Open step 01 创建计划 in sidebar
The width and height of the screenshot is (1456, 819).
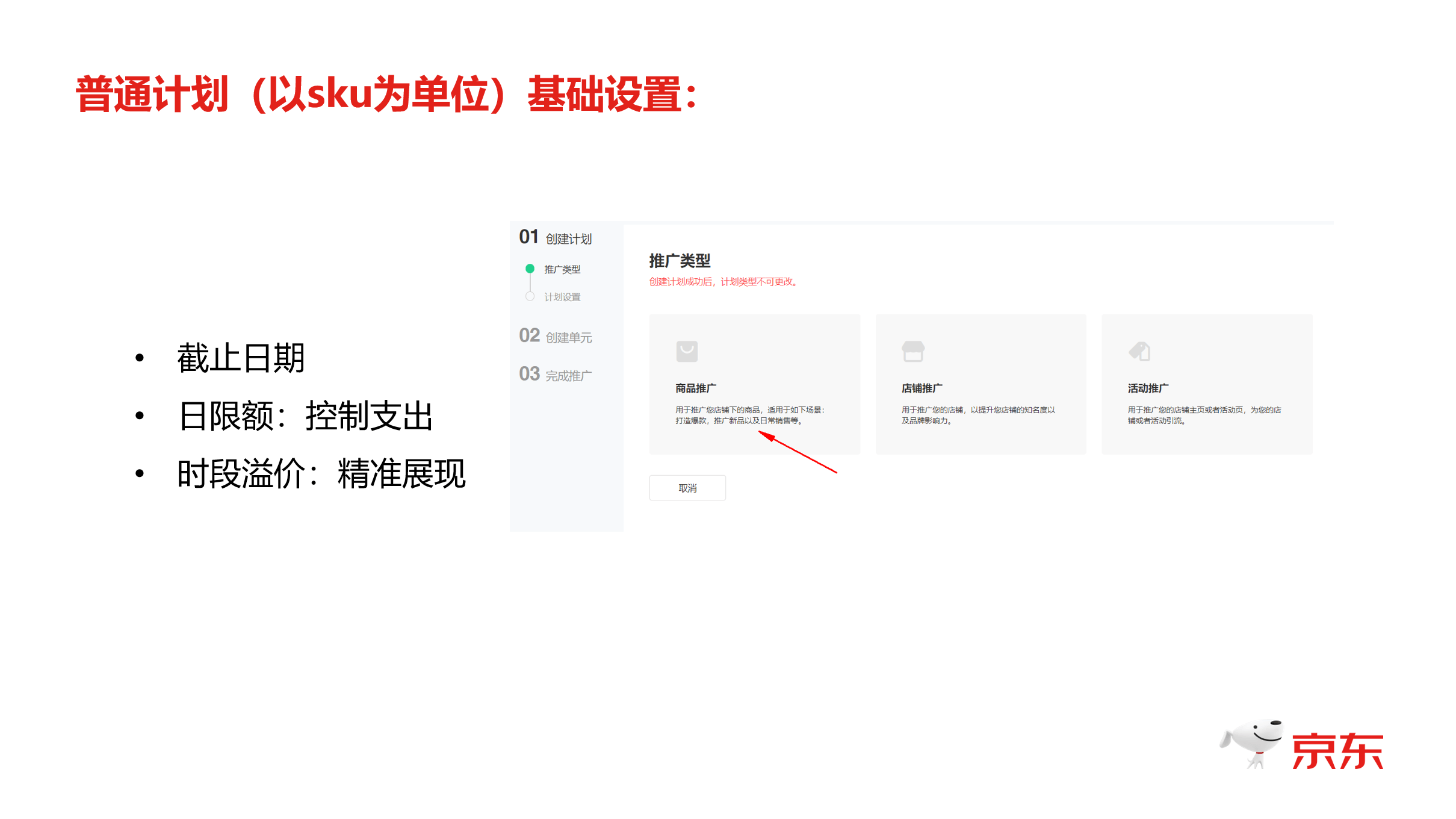[556, 238]
